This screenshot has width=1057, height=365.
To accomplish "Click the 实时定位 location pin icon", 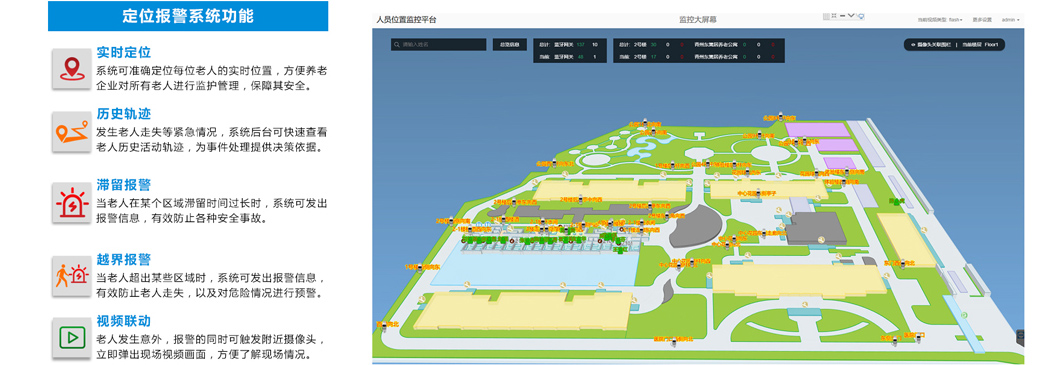I will click(x=71, y=69).
